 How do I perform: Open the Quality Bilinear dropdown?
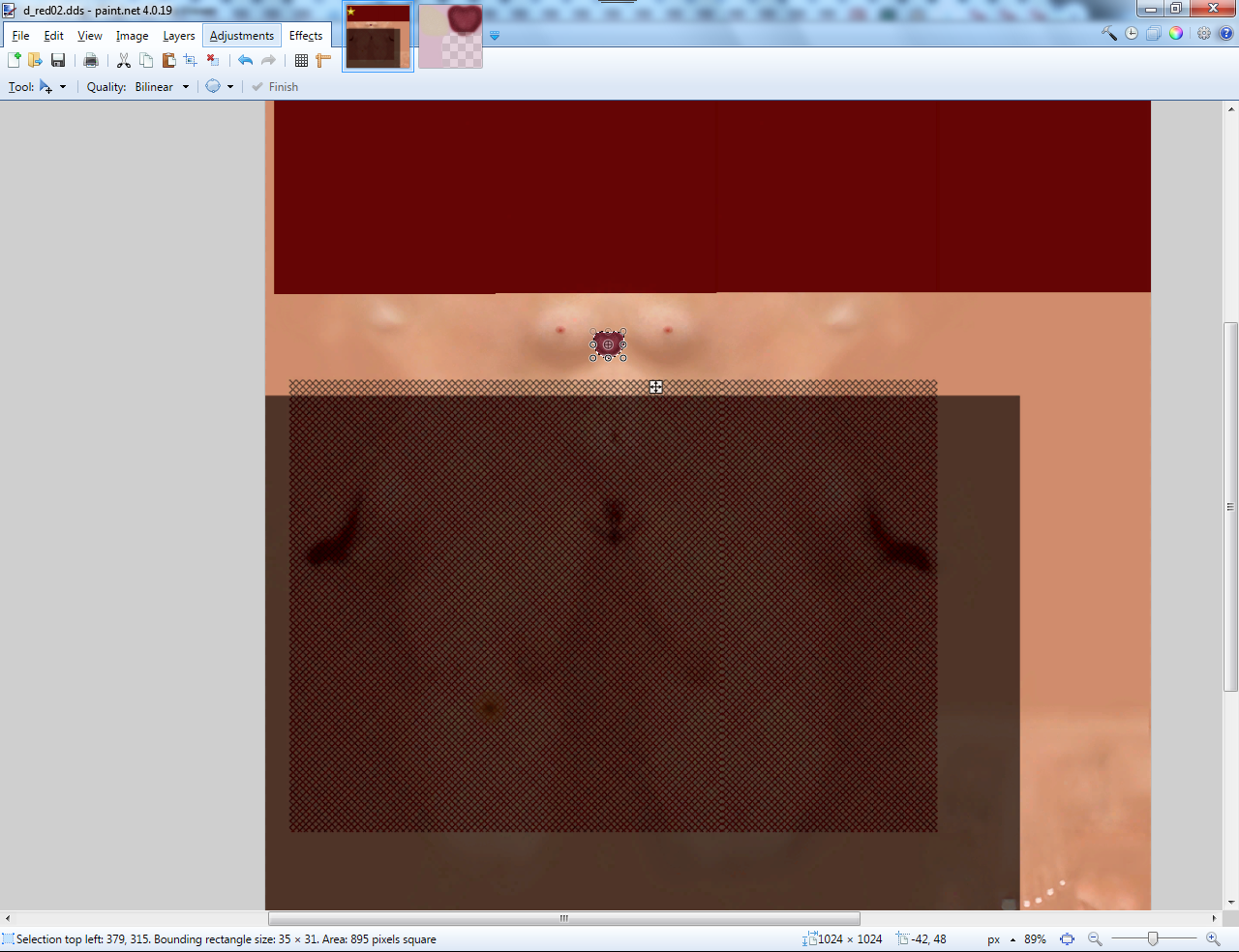tap(162, 87)
